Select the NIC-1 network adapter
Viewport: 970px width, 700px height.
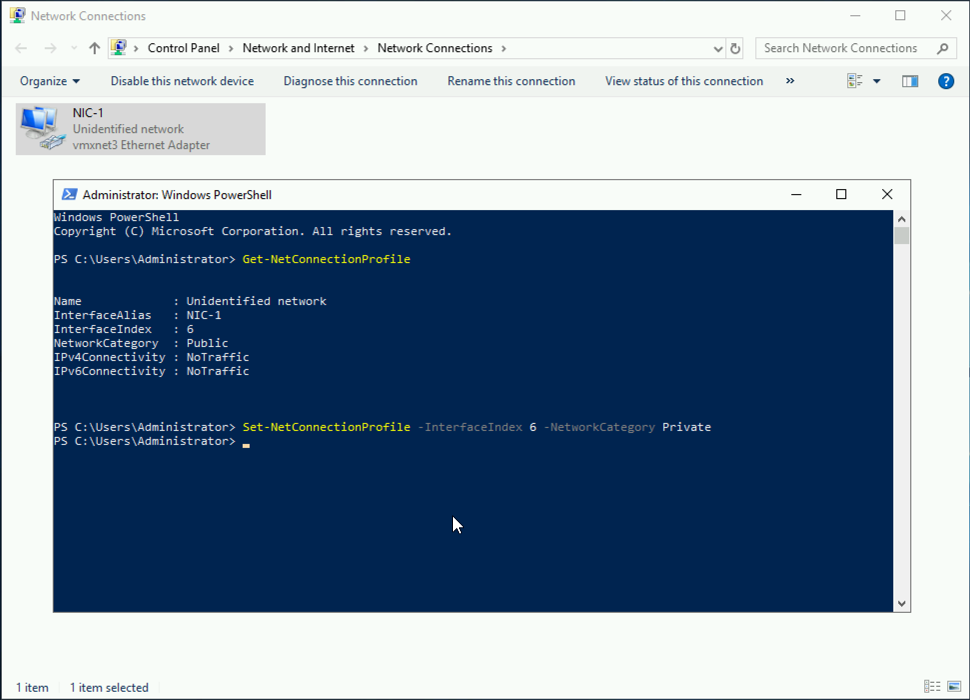pyautogui.click(x=140, y=129)
